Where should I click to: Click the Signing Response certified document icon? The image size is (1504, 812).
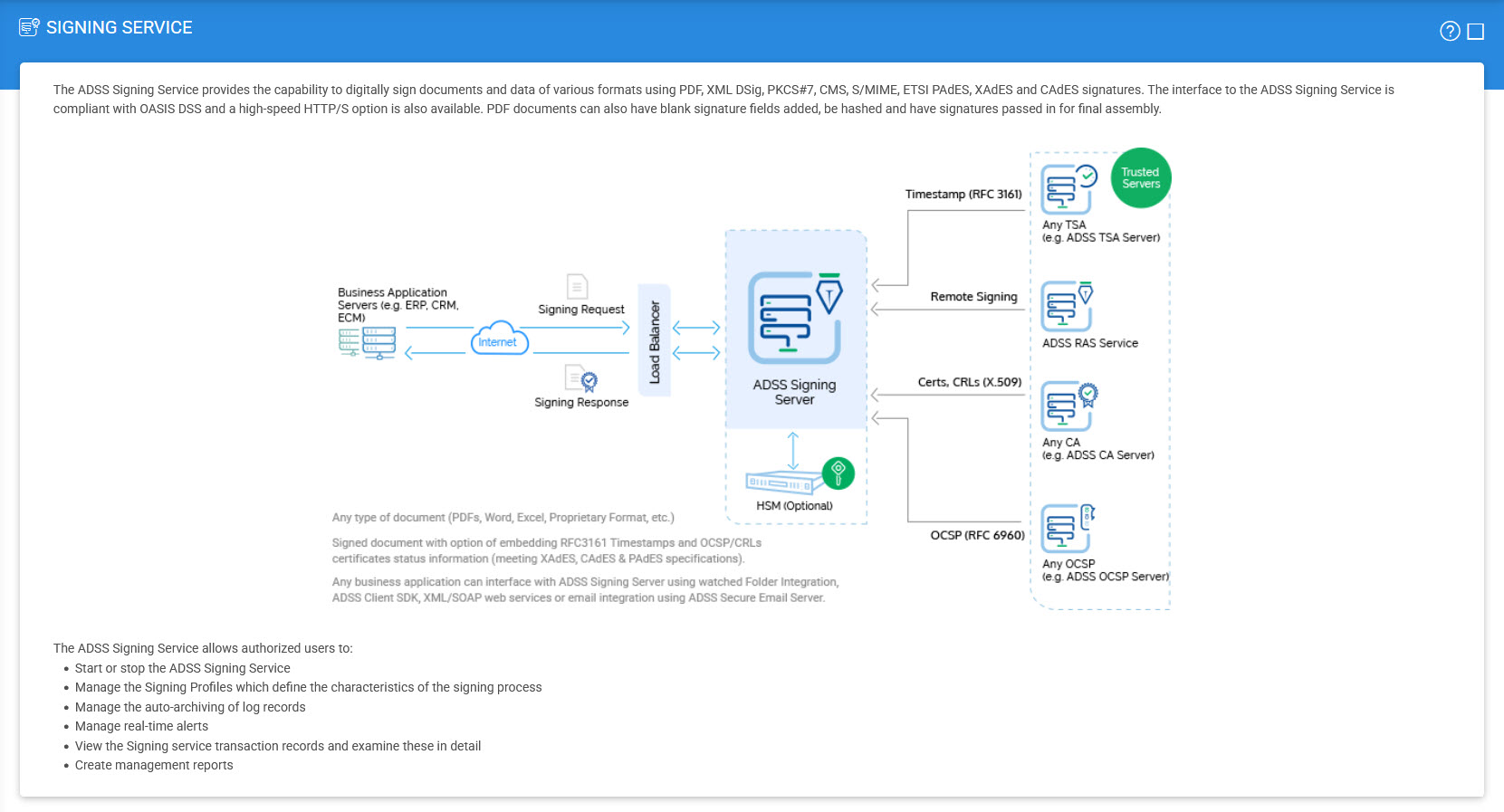(x=581, y=378)
